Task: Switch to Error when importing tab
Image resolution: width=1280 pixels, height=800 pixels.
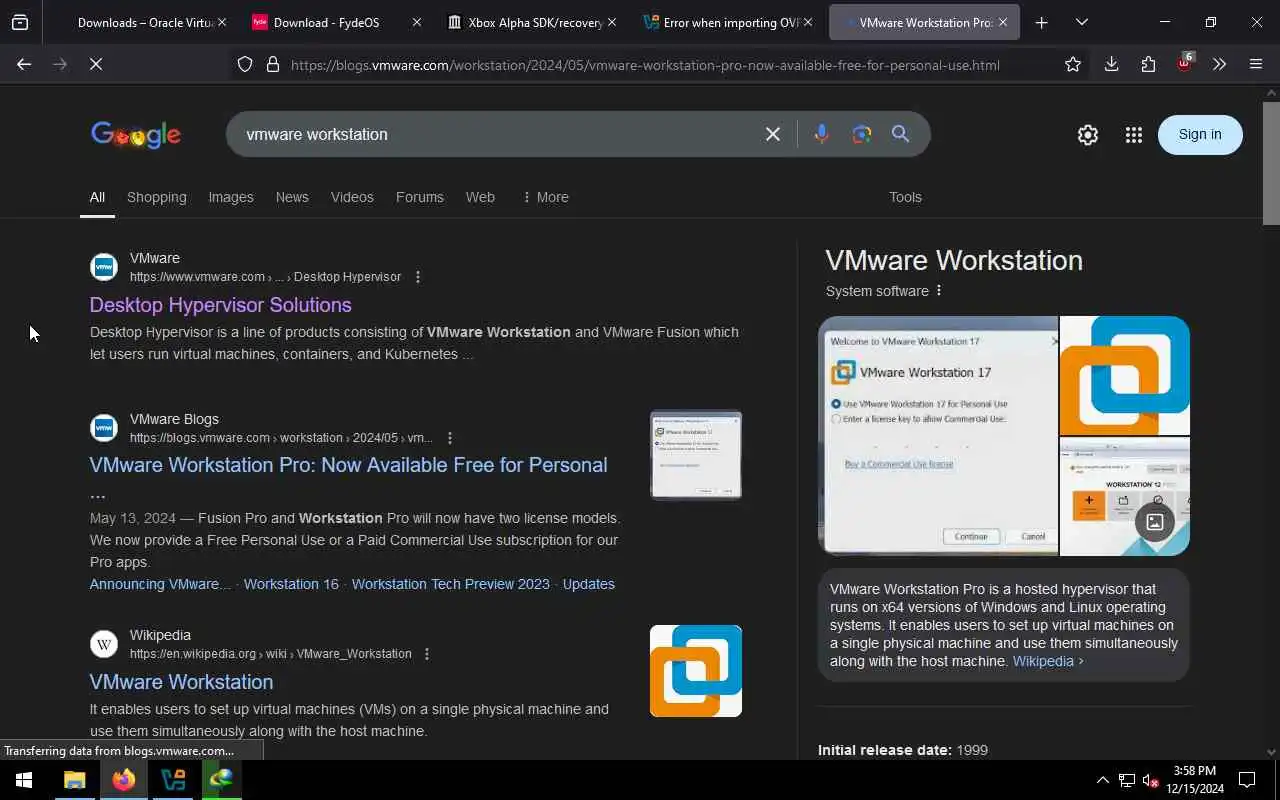Action: tap(728, 22)
